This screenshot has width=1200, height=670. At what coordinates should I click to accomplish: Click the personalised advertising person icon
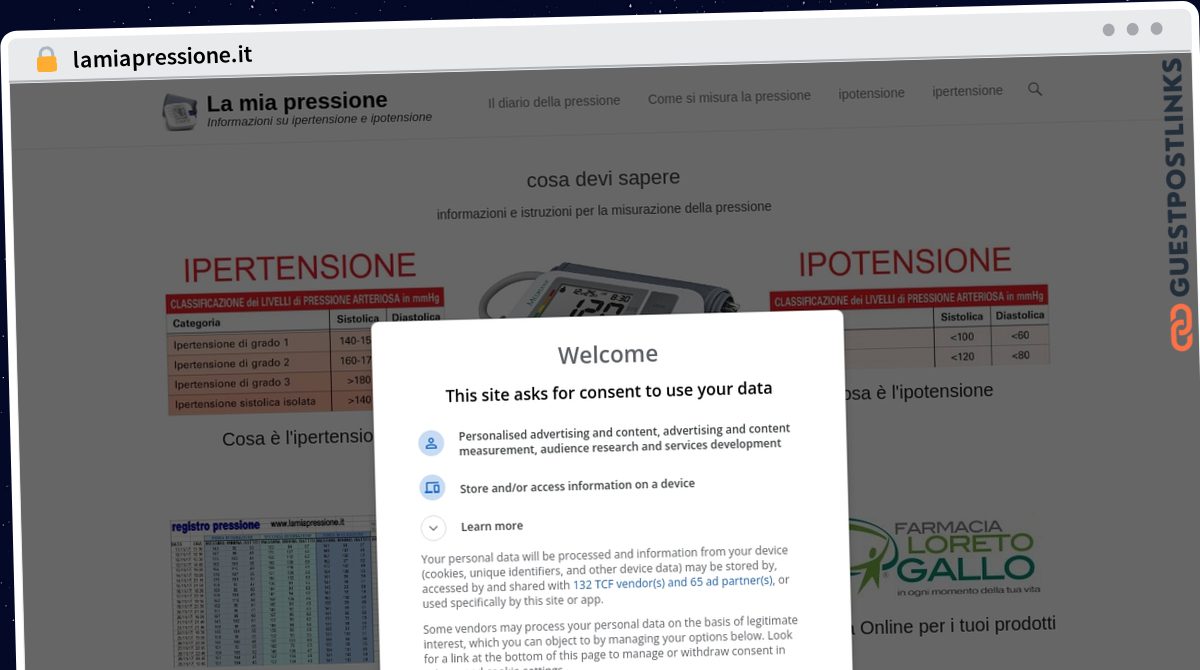(431, 443)
